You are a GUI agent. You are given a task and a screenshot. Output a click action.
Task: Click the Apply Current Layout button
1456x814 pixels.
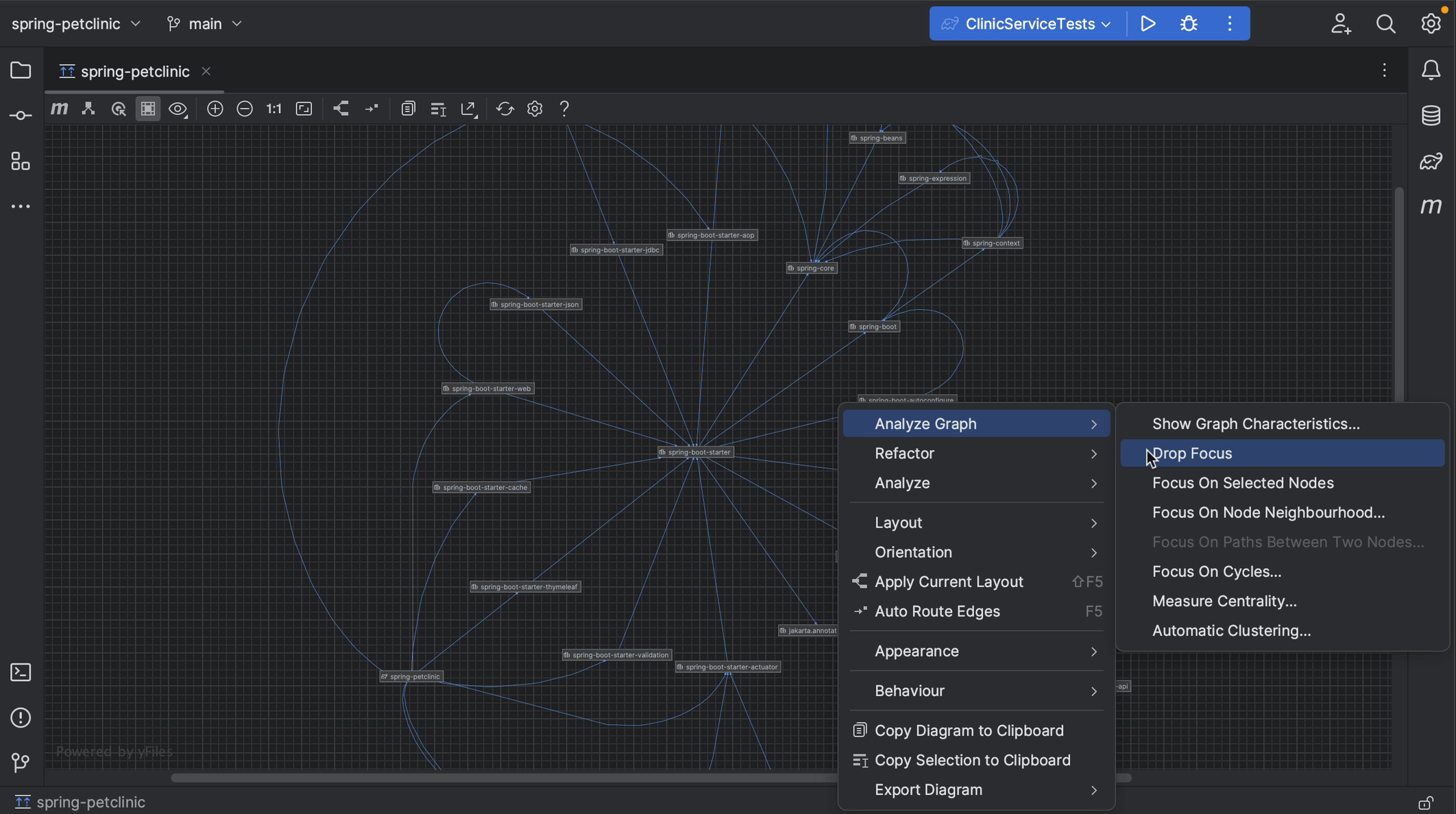(x=948, y=581)
